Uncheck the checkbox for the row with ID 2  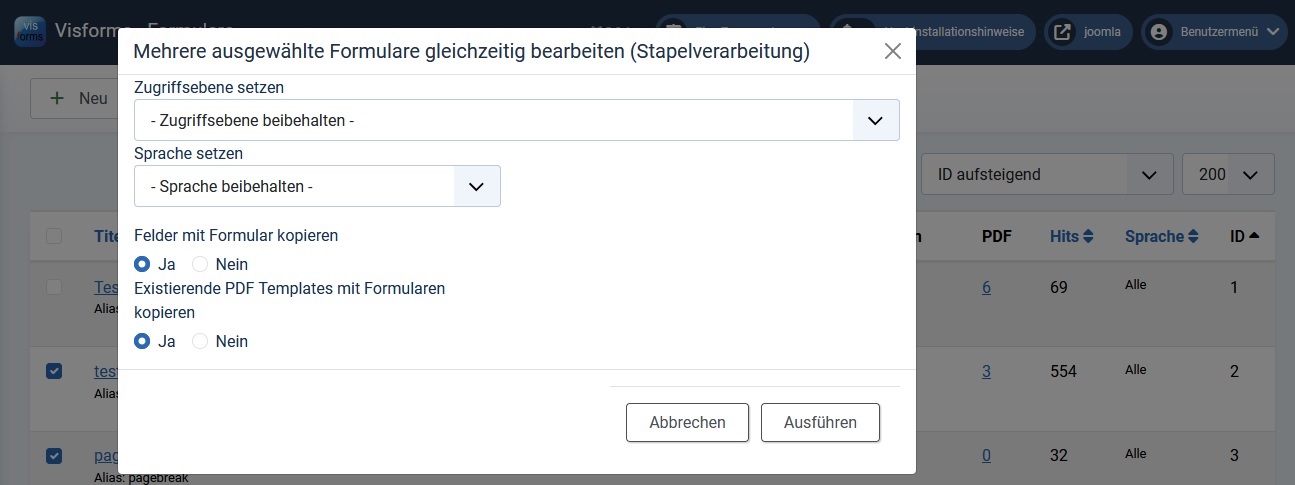click(x=54, y=371)
